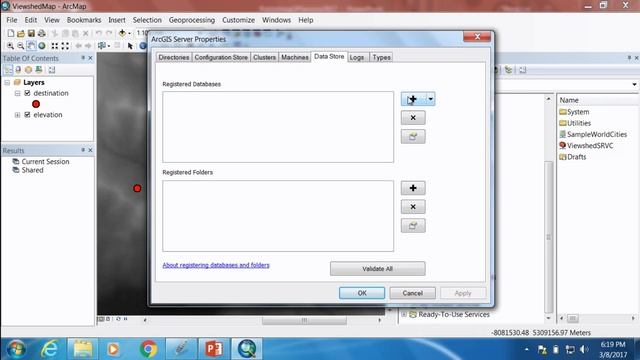
Task: Edit properties of registered folder
Action: pyautogui.click(x=413, y=226)
